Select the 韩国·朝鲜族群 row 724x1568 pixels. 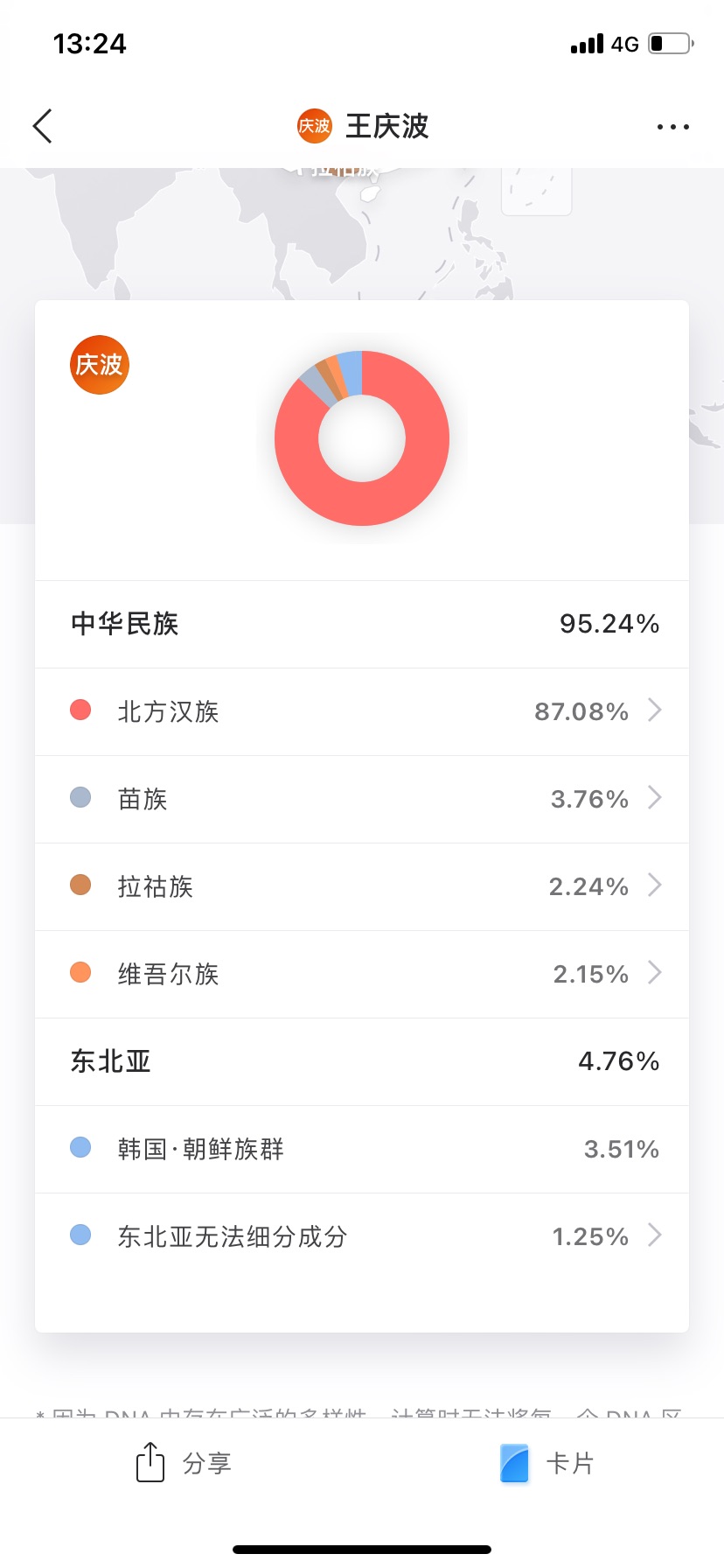click(x=362, y=1149)
